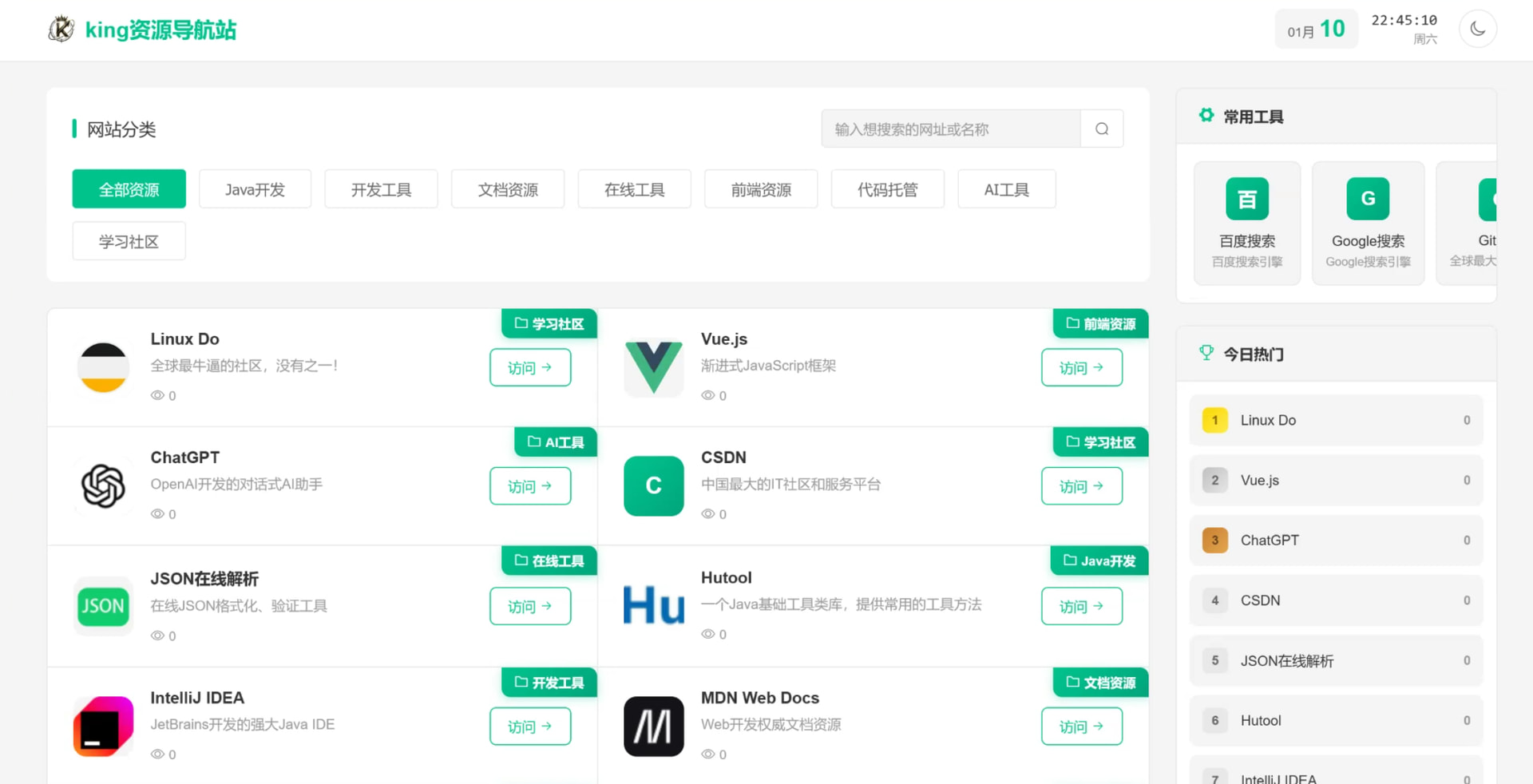Click the ChatGPT logo icon

[x=103, y=485]
